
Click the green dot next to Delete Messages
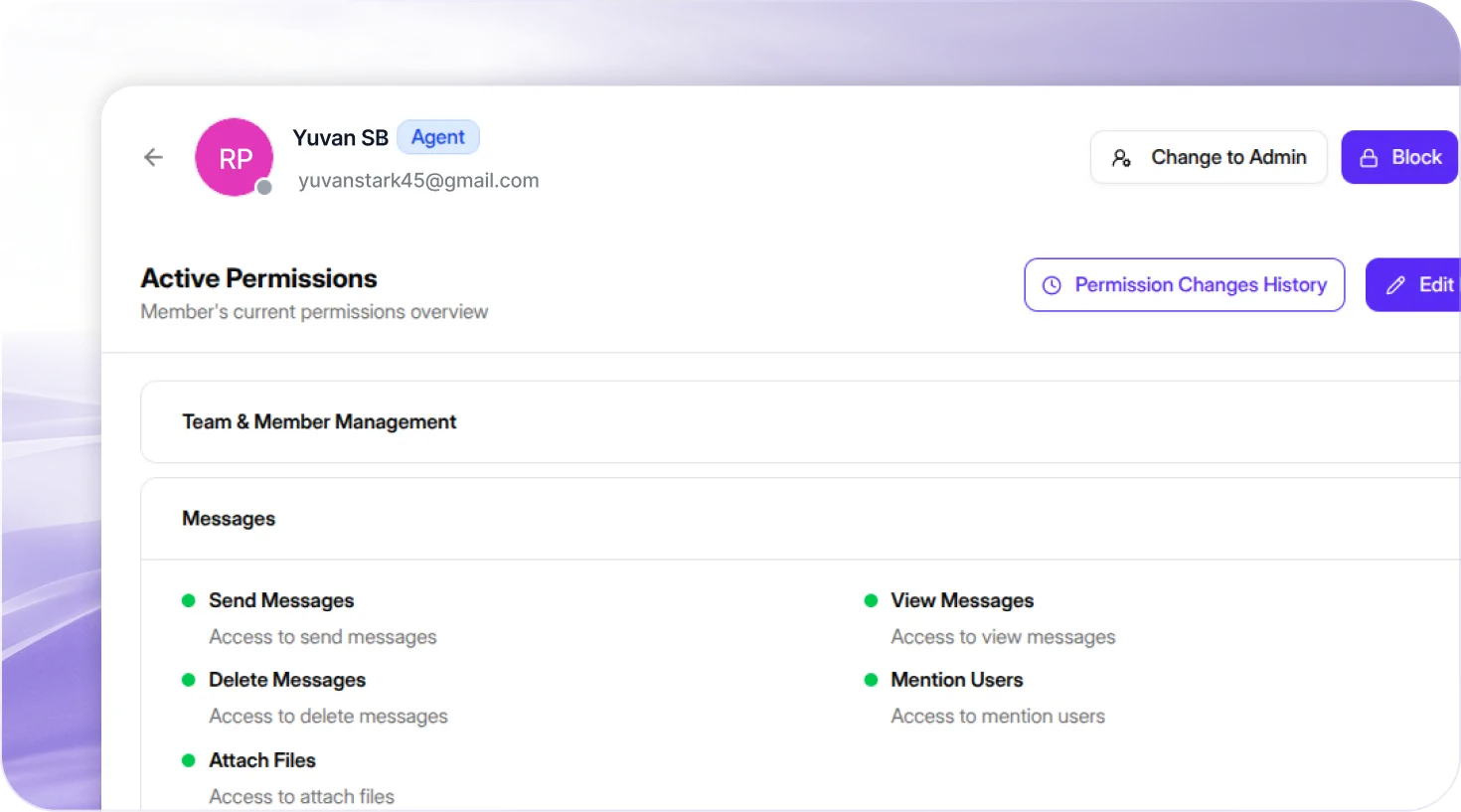[188, 680]
